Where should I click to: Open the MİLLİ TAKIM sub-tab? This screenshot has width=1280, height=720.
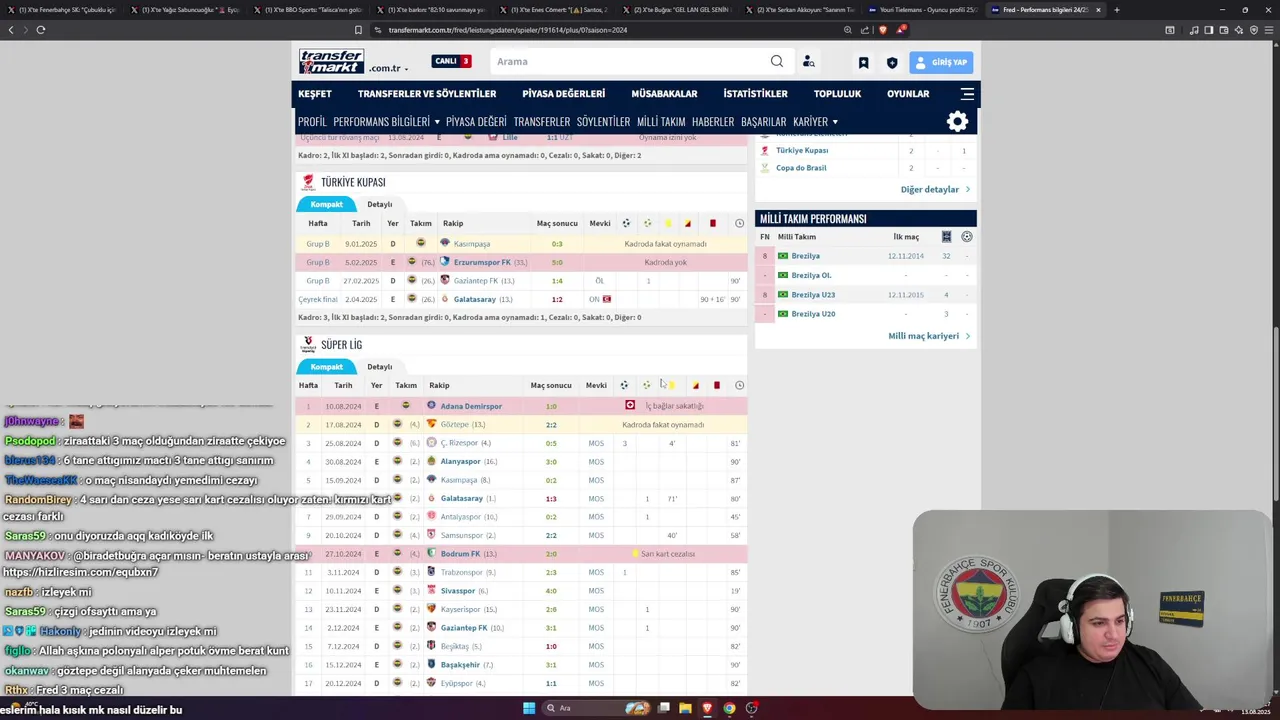tap(661, 122)
